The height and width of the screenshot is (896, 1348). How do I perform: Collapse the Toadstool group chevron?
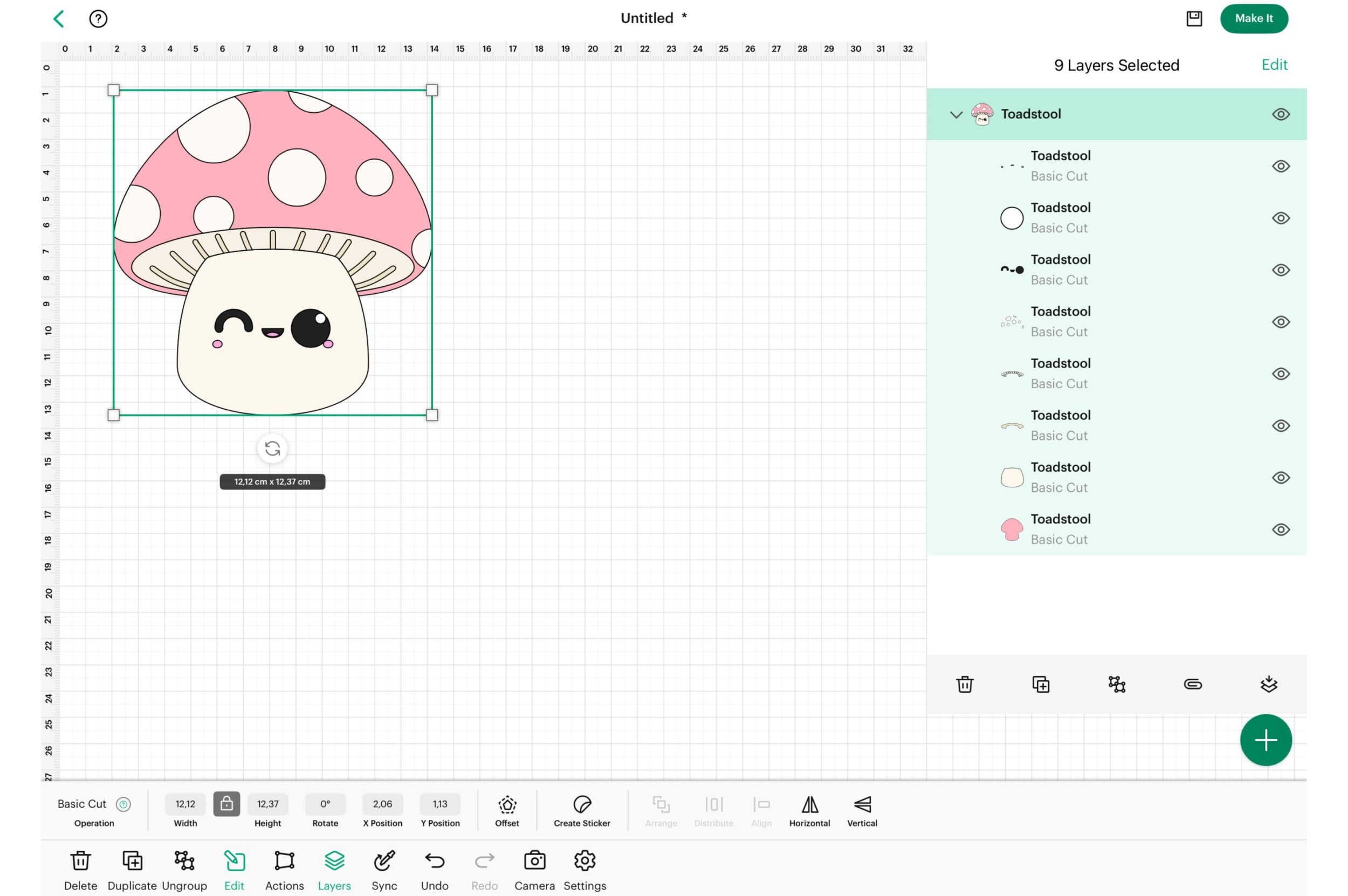(x=955, y=114)
